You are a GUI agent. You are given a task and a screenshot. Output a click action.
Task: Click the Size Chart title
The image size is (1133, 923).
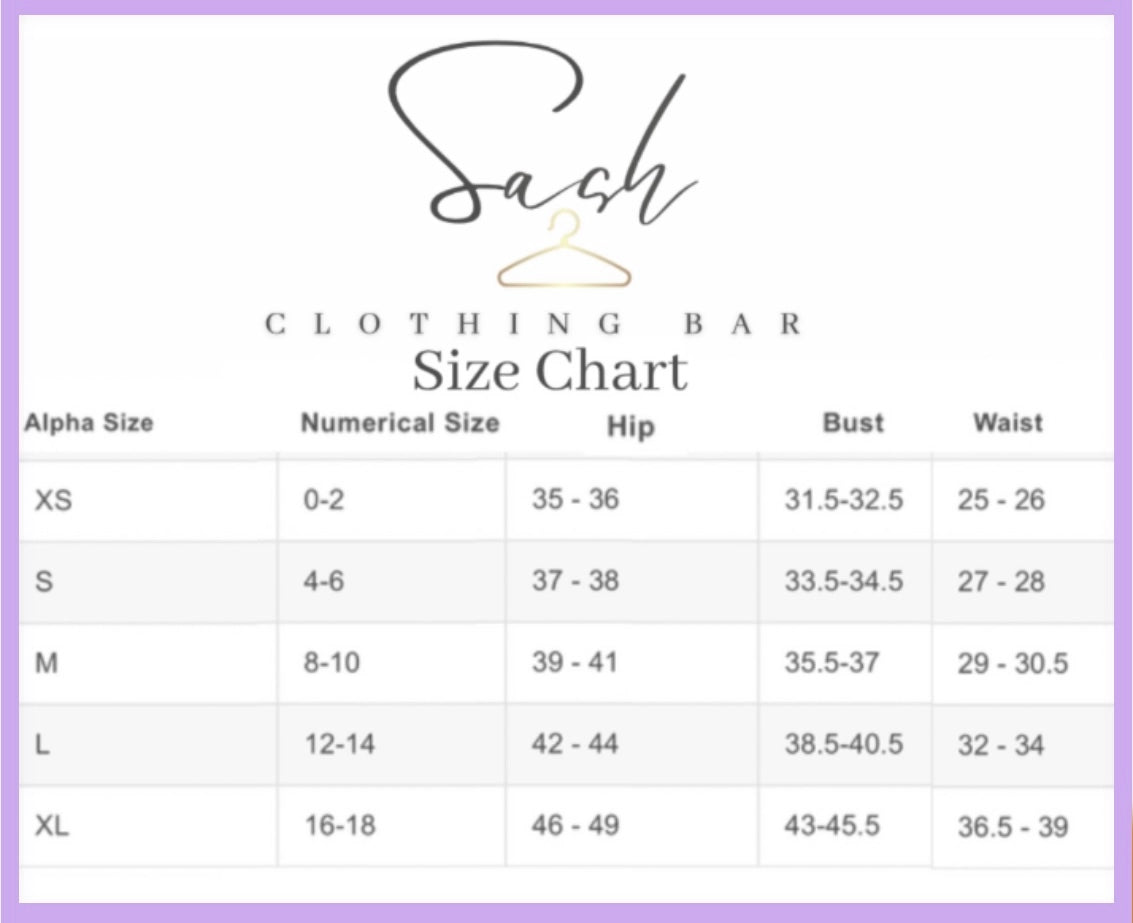550,372
